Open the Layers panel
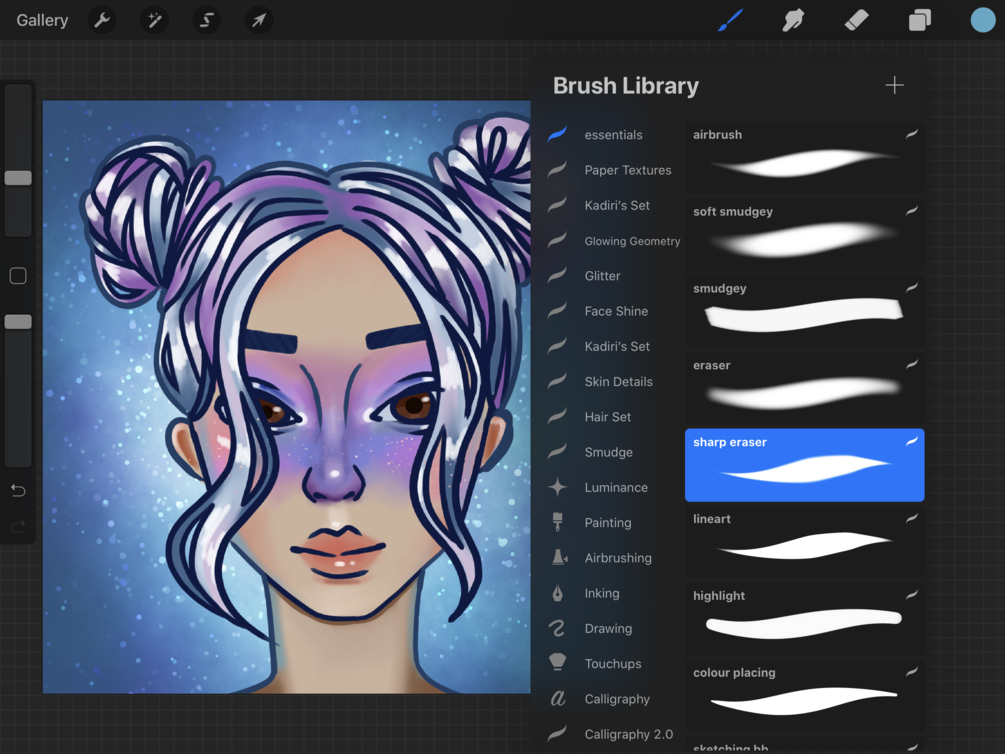Viewport: 1005px width, 754px height. [920, 21]
